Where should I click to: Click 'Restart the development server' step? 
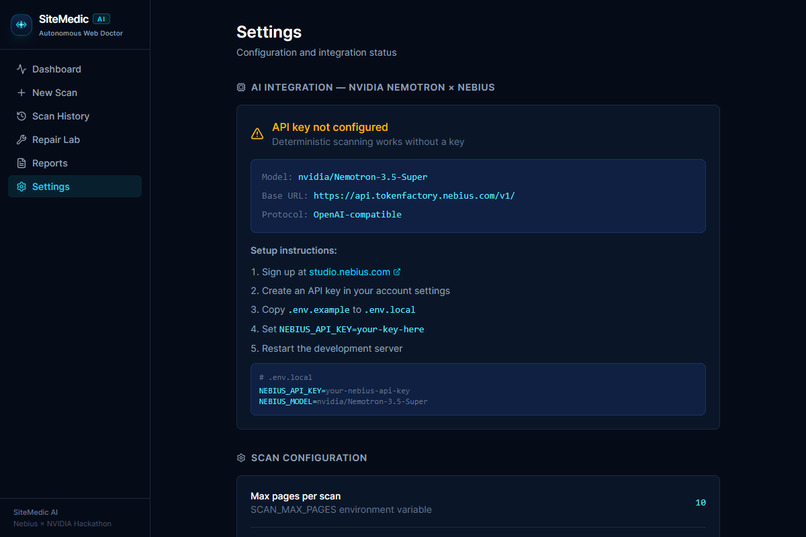click(332, 348)
